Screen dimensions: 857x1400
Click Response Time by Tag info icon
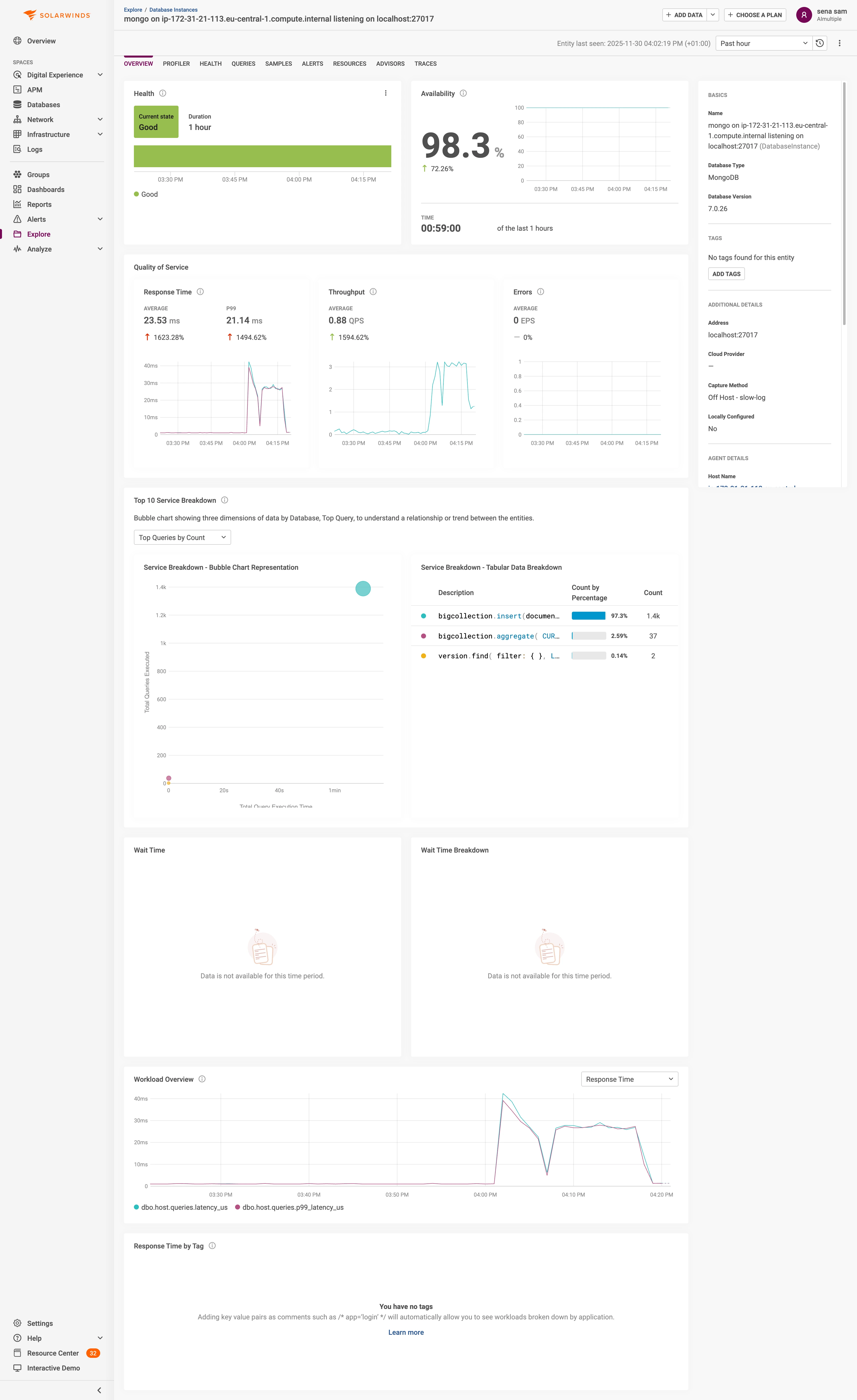213,1246
